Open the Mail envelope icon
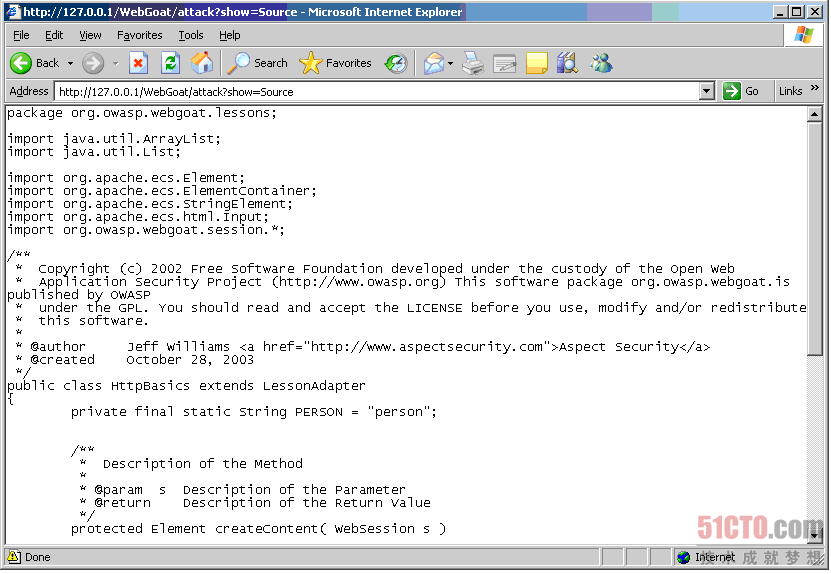The height and width of the screenshot is (574, 831). pos(434,64)
